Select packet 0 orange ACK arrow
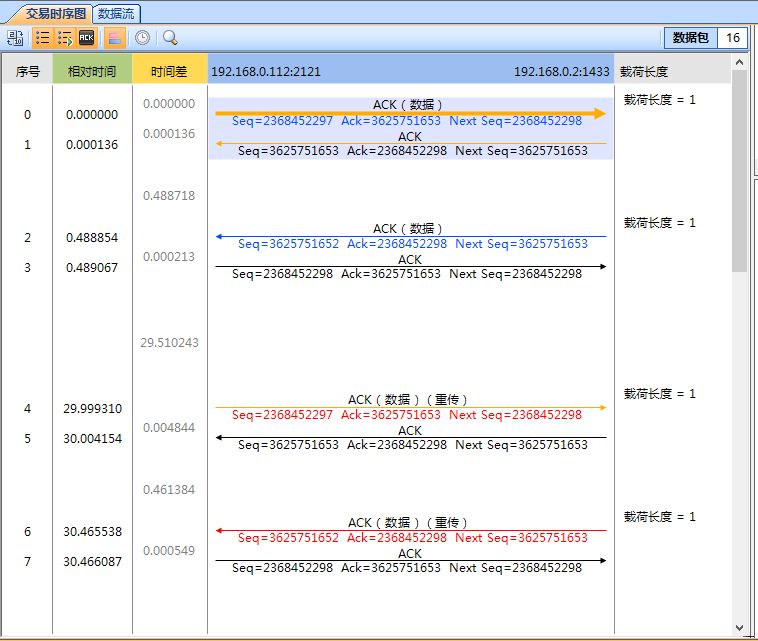This screenshot has height=641, width=758. click(x=410, y=114)
